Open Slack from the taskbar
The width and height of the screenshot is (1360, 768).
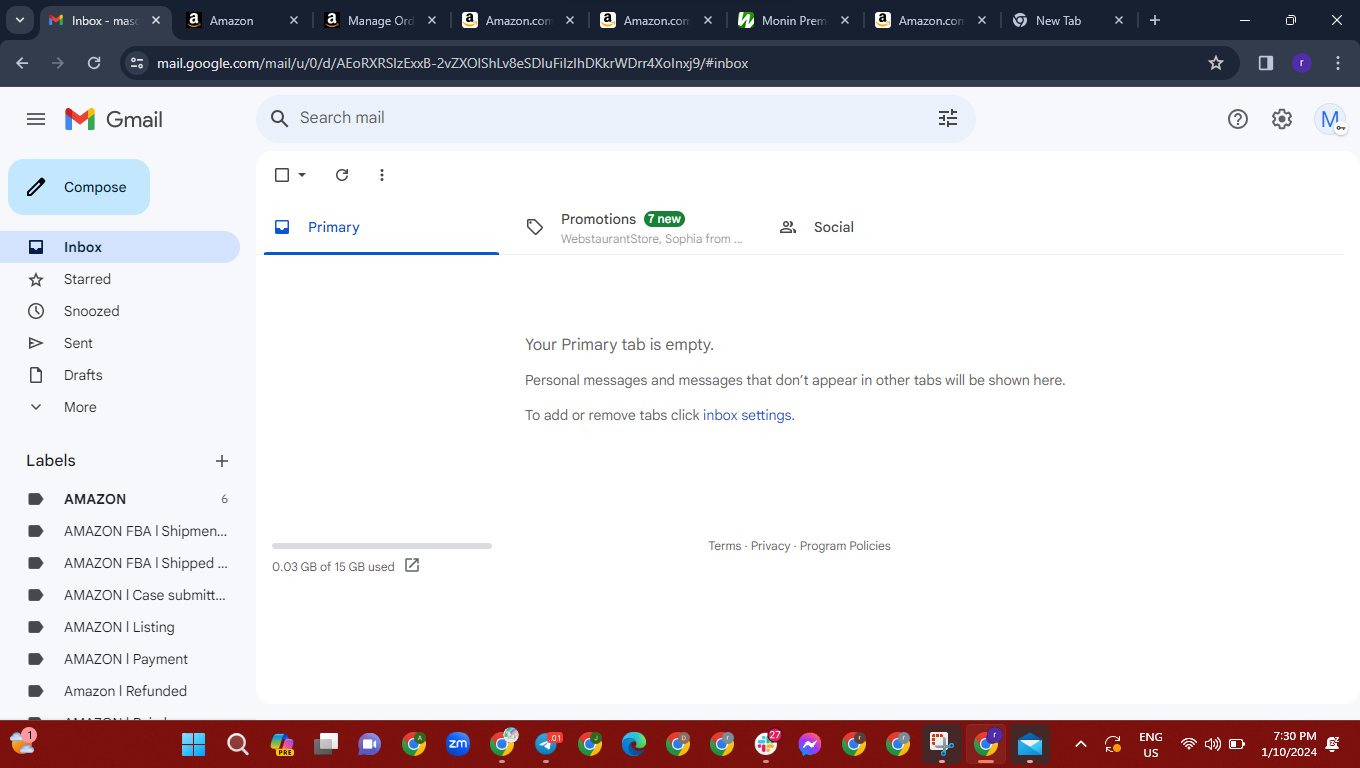click(767, 744)
